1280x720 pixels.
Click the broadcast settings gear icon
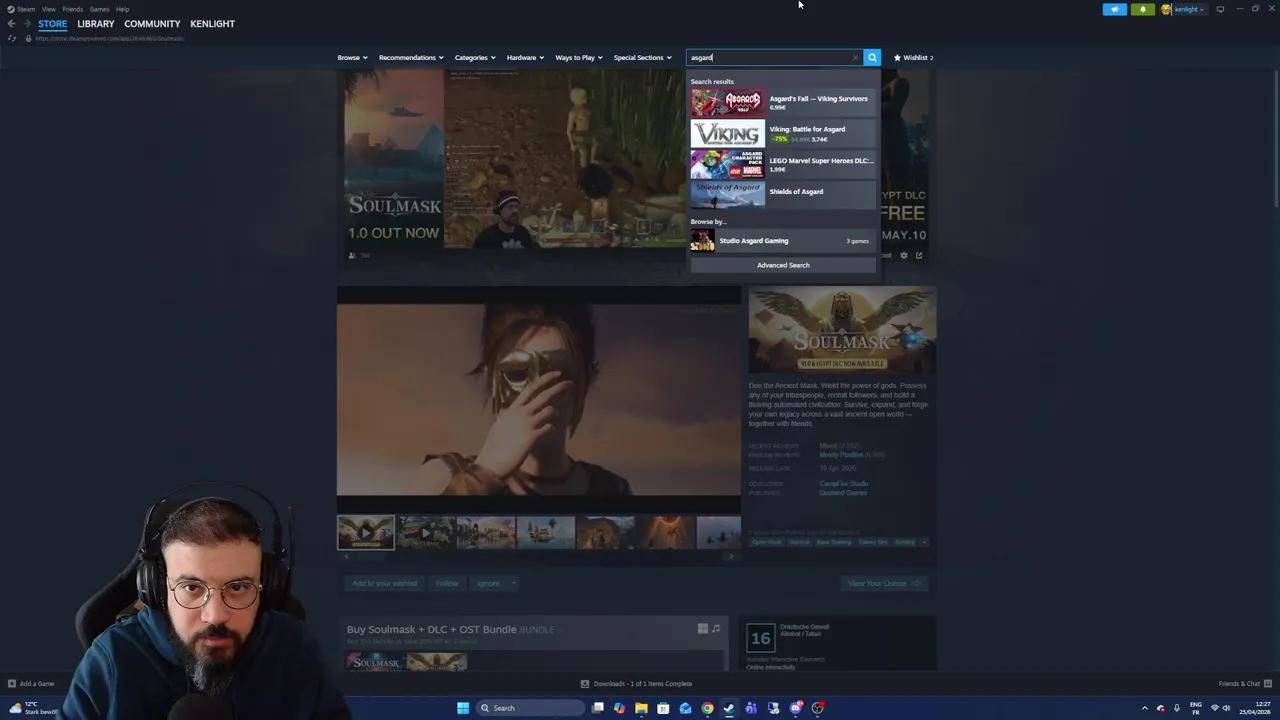coord(904,255)
